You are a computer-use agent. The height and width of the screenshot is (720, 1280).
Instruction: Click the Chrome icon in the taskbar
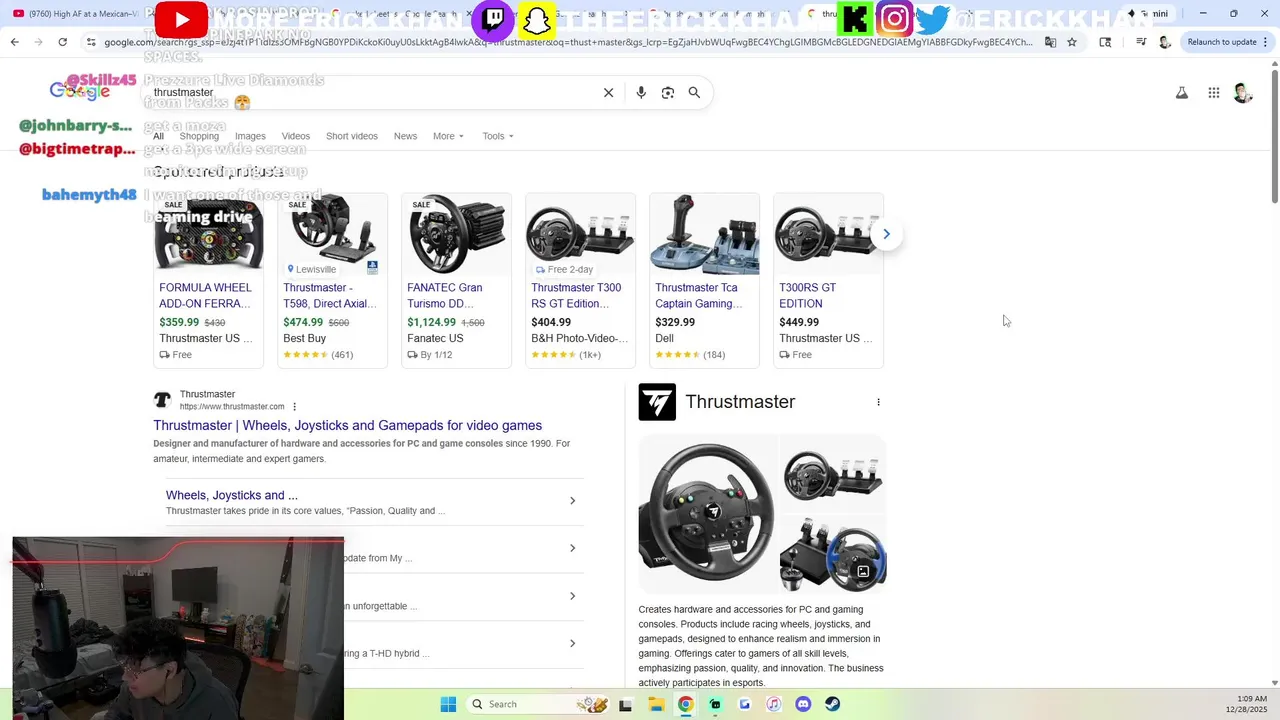(x=685, y=704)
